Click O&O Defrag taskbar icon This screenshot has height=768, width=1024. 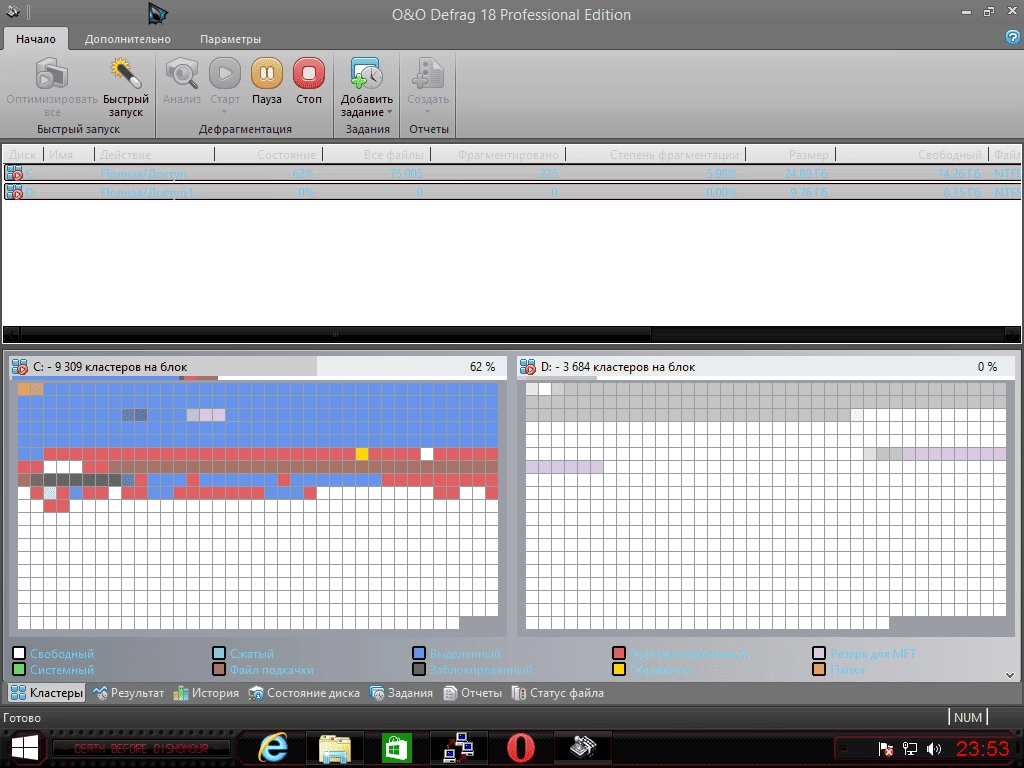583,746
